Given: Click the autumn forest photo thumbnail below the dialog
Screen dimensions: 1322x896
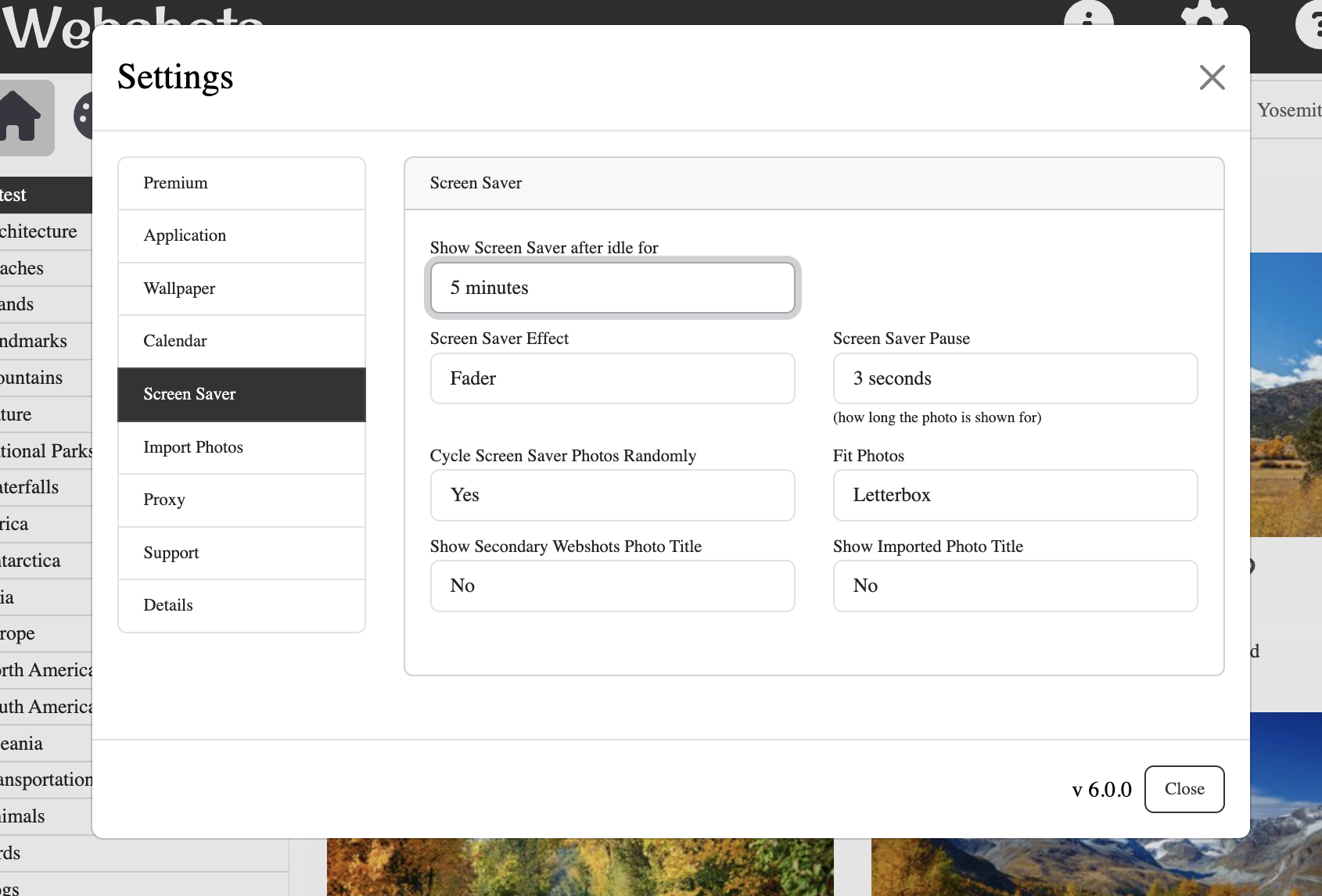Looking at the screenshot, I should (580, 867).
